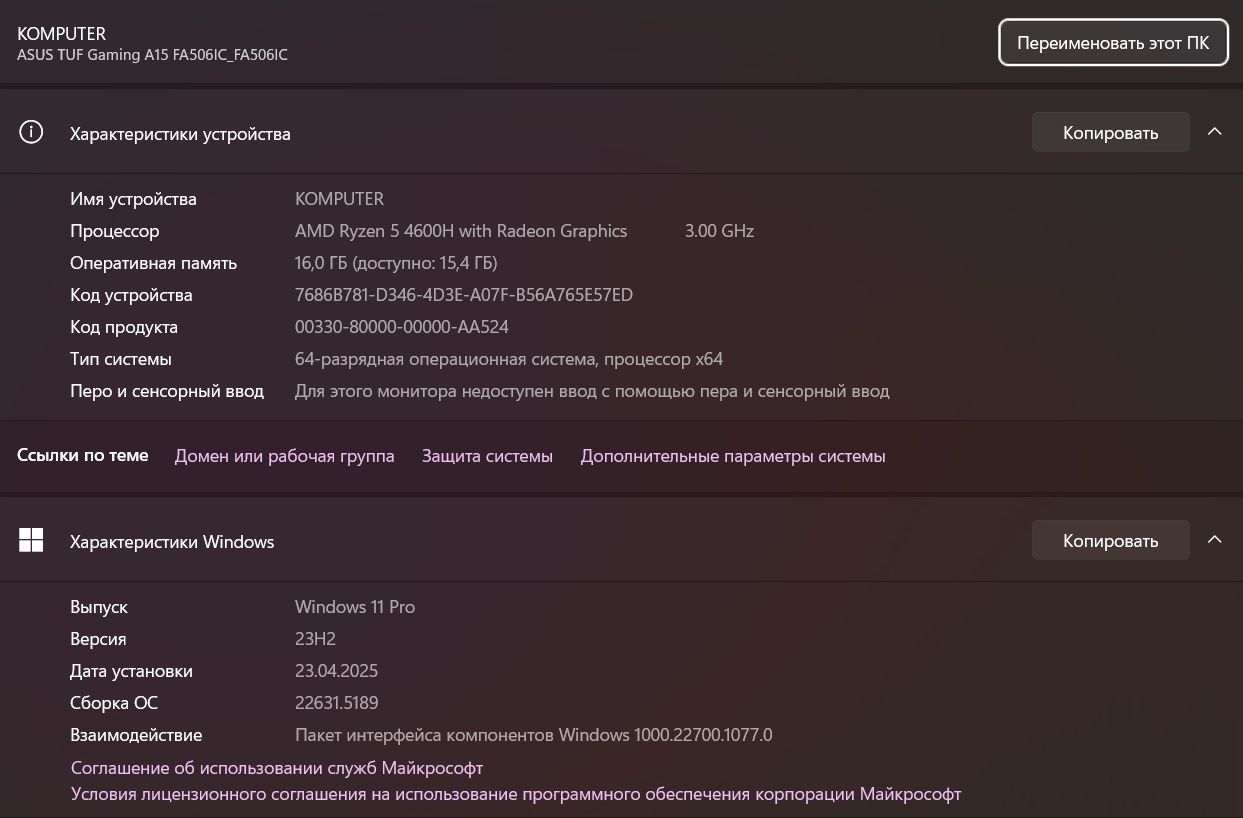Open Условия лицензионного соглашения корпорации Майкрософт link
1243x818 pixels.
tap(516, 794)
